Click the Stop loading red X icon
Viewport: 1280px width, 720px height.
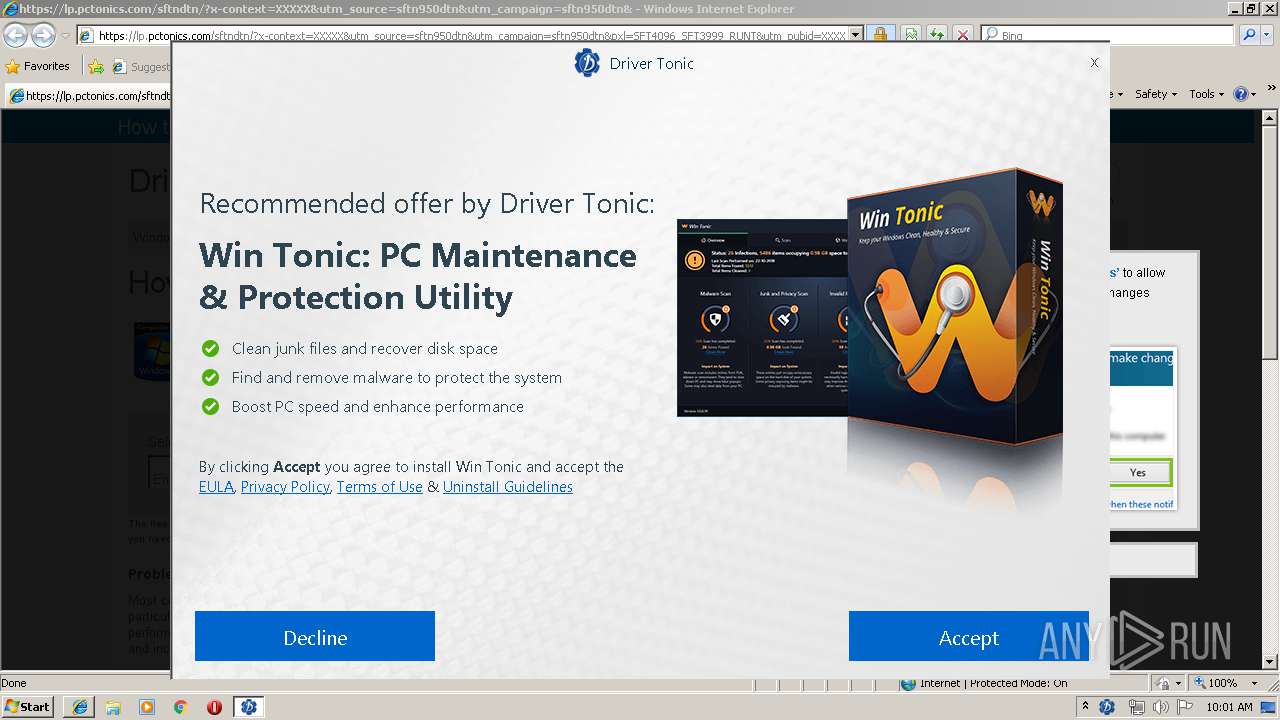pos(962,35)
